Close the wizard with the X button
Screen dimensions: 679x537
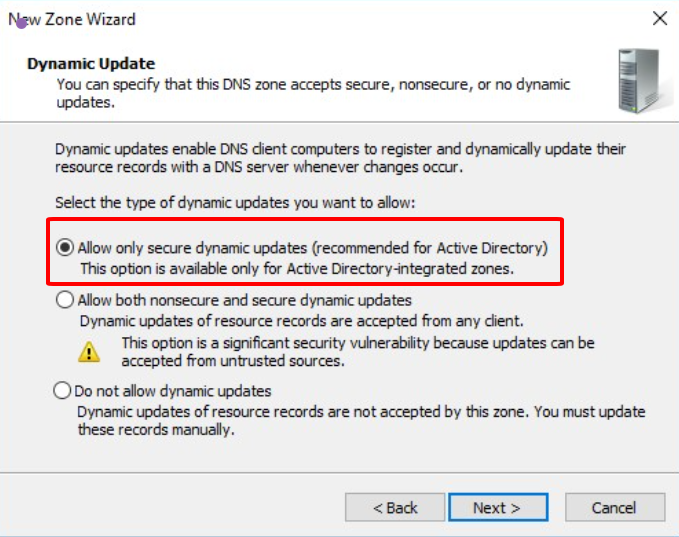coord(659,19)
